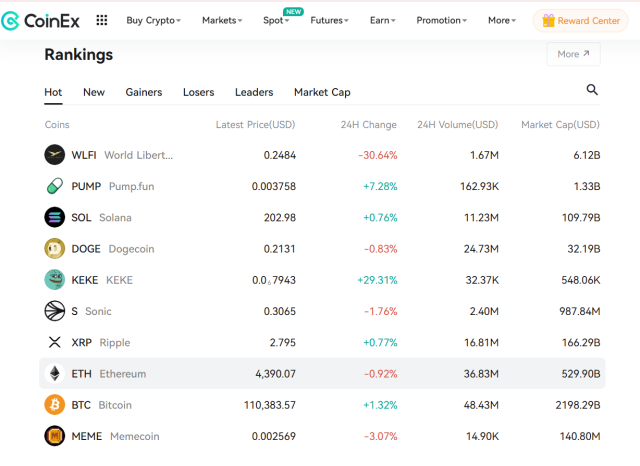Click Memecoin's -3.07% change value
The width and height of the screenshot is (640, 466).
tap(380, 436)
